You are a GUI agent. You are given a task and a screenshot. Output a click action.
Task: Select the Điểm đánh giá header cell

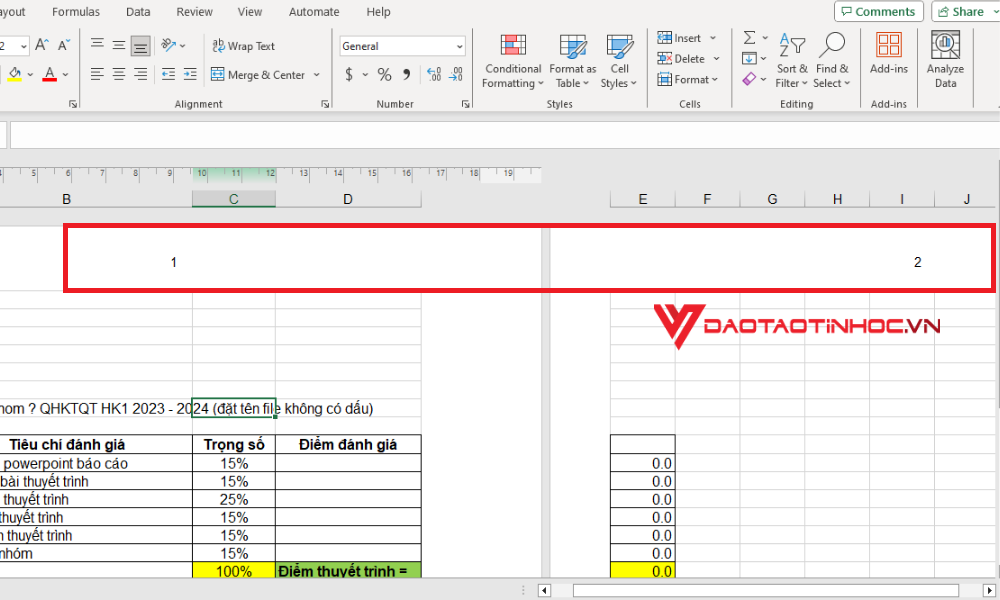coord(348,444)
